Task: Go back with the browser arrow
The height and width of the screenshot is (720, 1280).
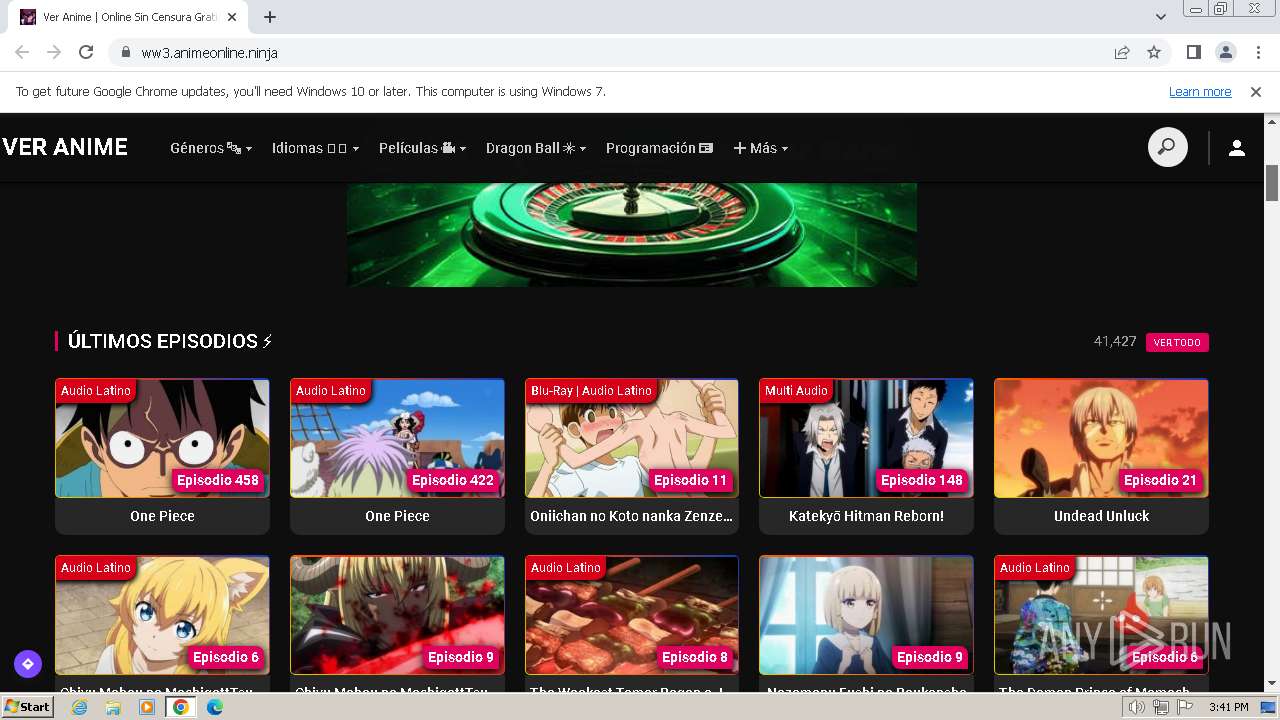Action: coord(22,52)
